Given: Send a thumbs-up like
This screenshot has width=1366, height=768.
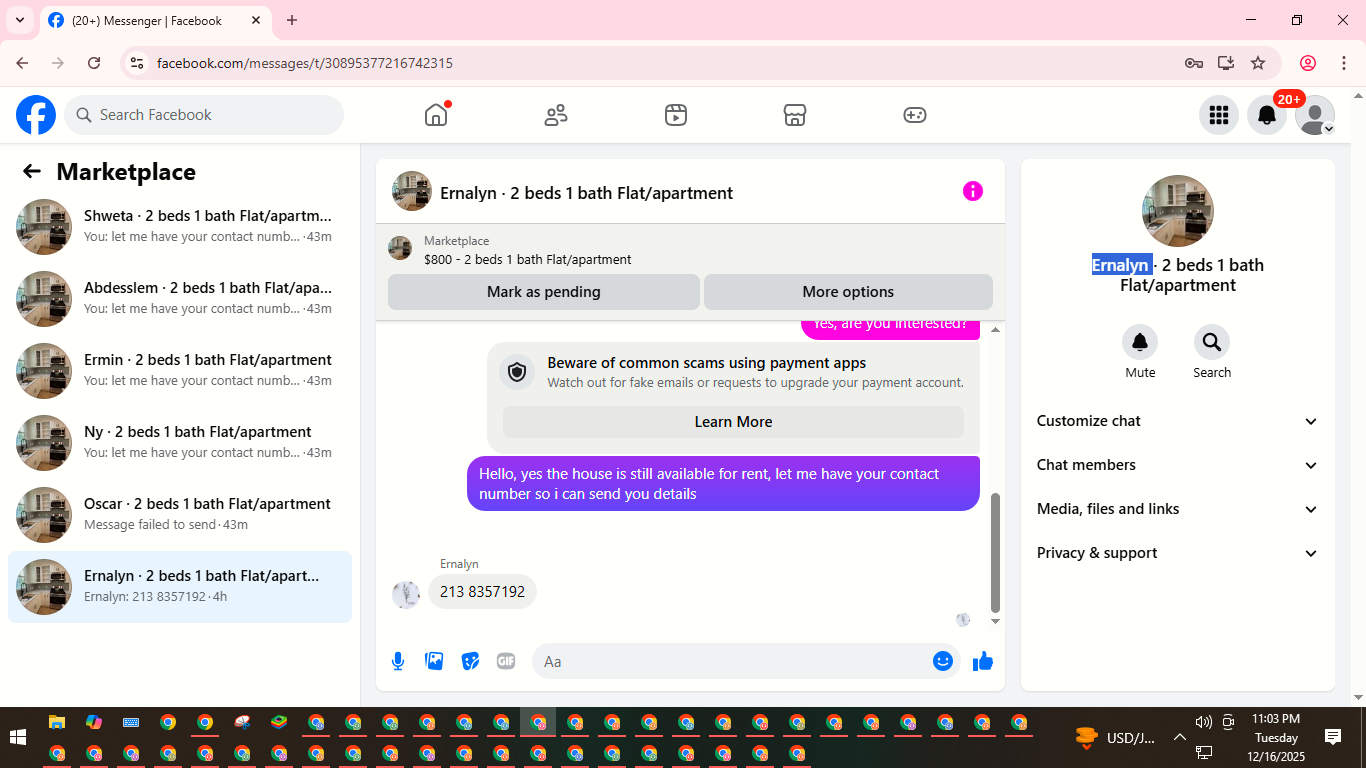Looking at the screenshot, I should pyautogui.click(x=983, y=661).
